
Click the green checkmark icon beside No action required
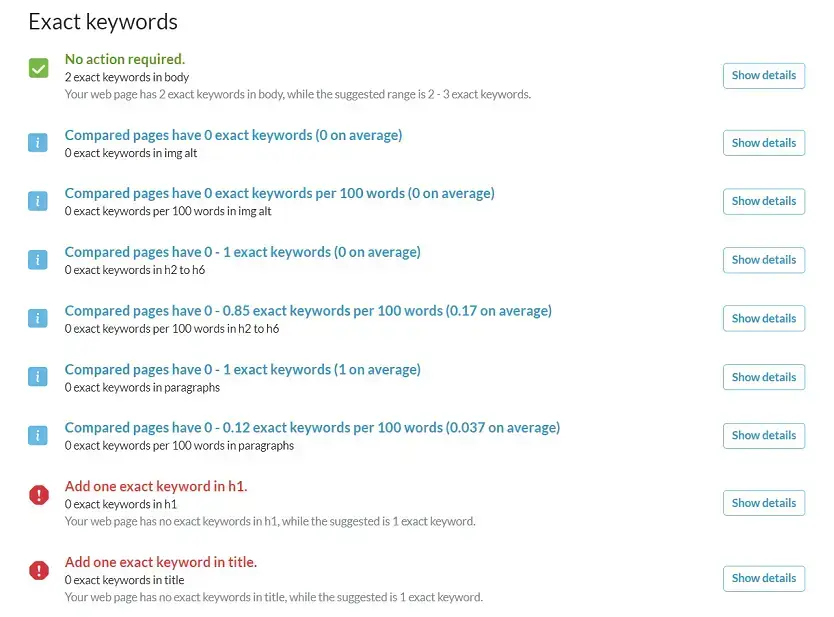pyautogui.click(x=38, y=69)
